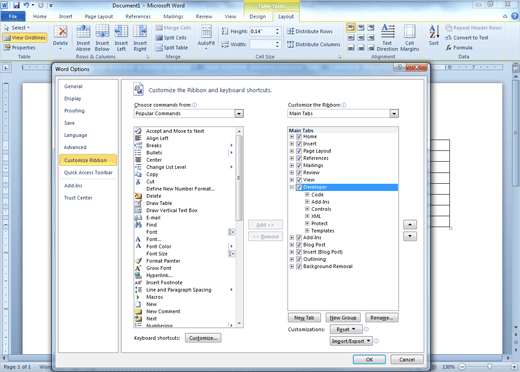Select the Advanced options category
Screen dimensions: 520x372
[x=75, y=147]
